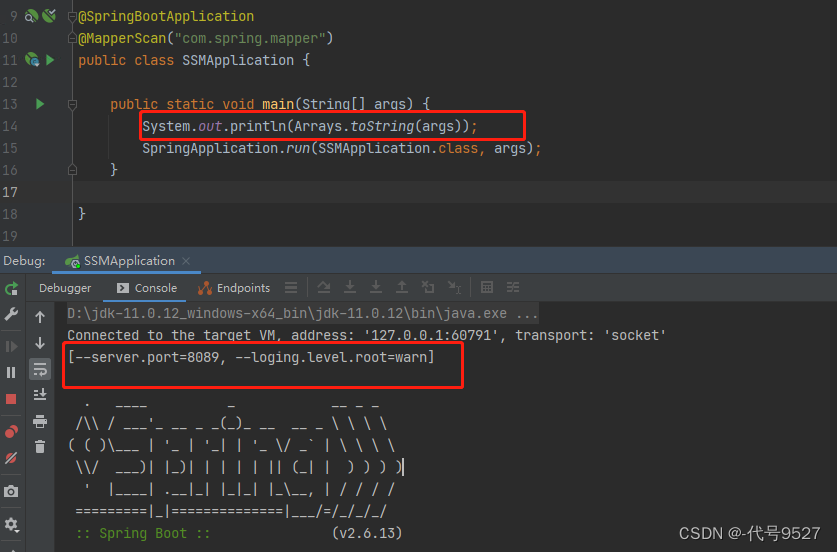Open the debugger settings gear
Viewport: 837px width, 552px height.
11,525
